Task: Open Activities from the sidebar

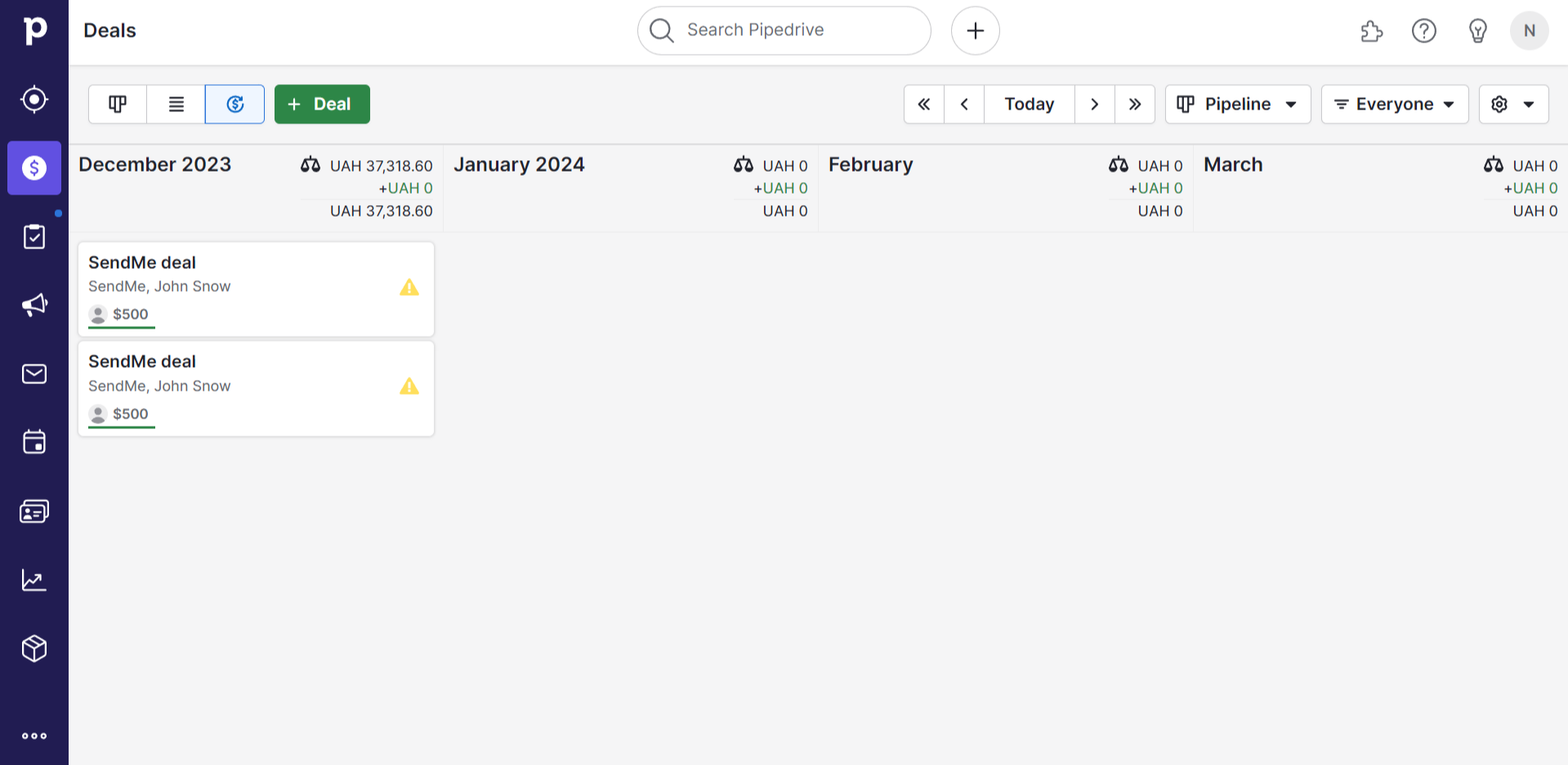Action: tap(34, 237)
